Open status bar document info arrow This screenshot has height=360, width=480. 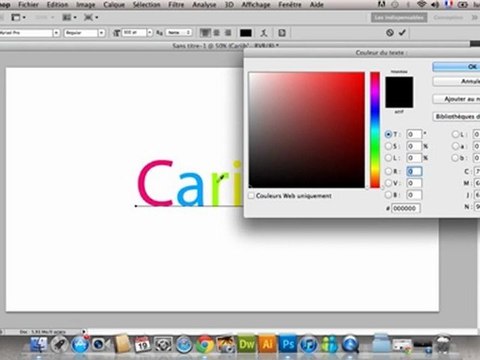tap(84, 332)
